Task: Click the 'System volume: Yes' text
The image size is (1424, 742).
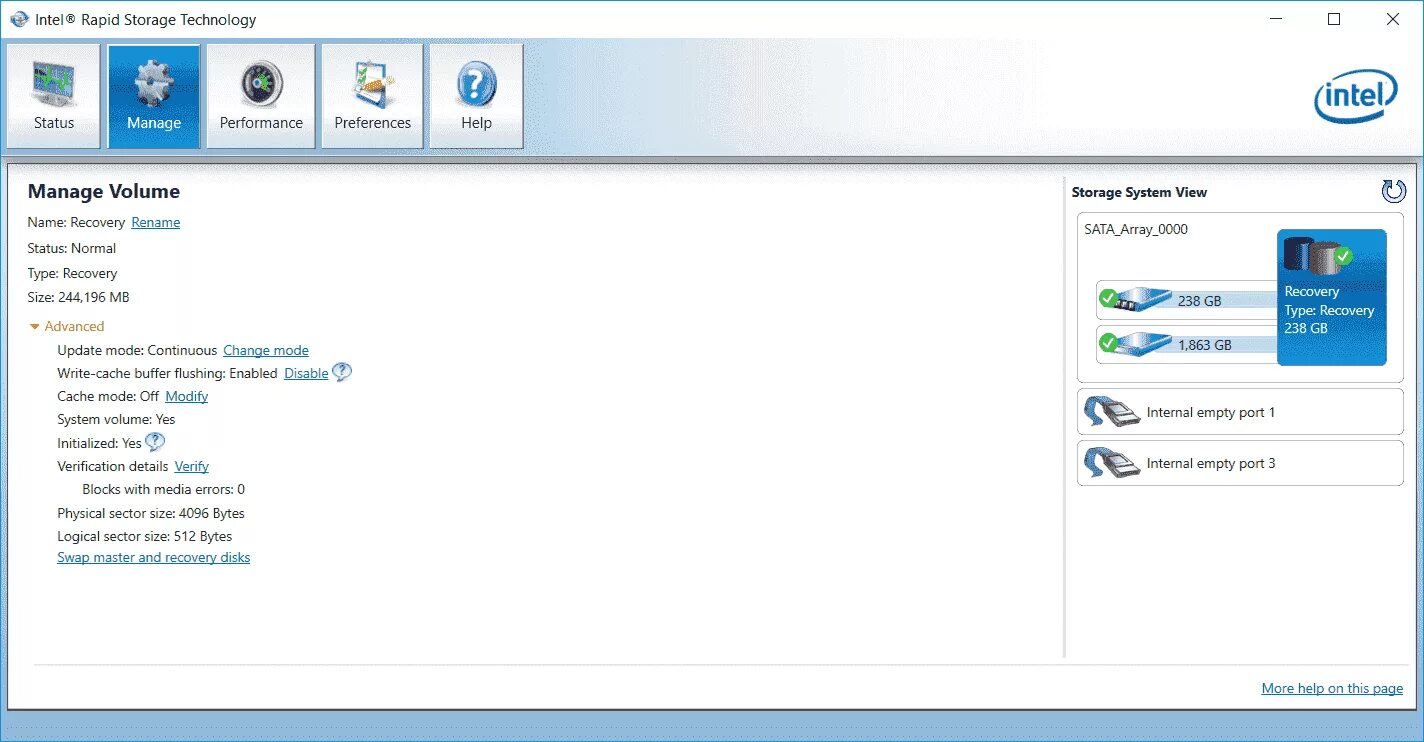Action: [116, 419]
